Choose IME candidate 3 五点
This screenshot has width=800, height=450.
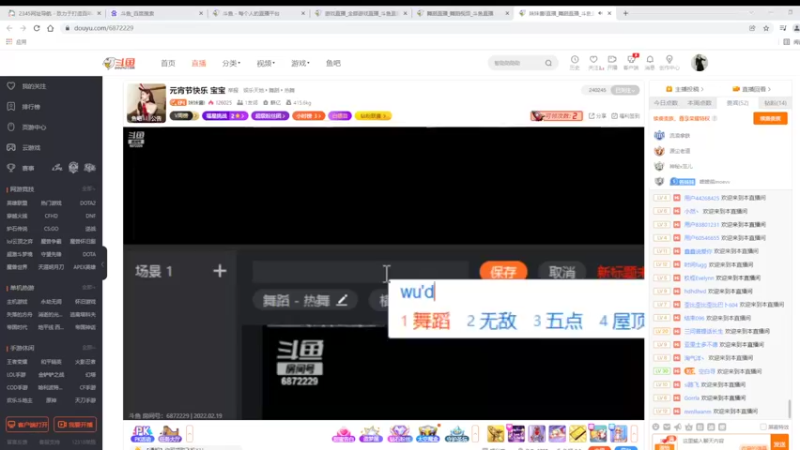coord(558,321)
